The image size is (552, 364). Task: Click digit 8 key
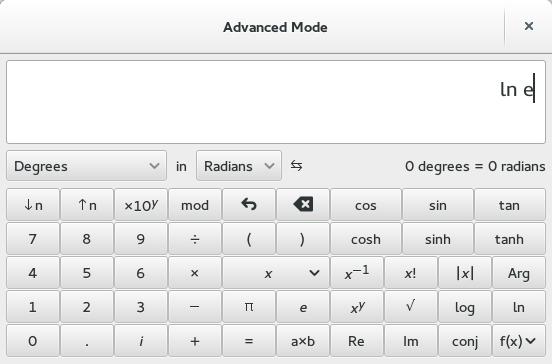(x=87, y=239)
